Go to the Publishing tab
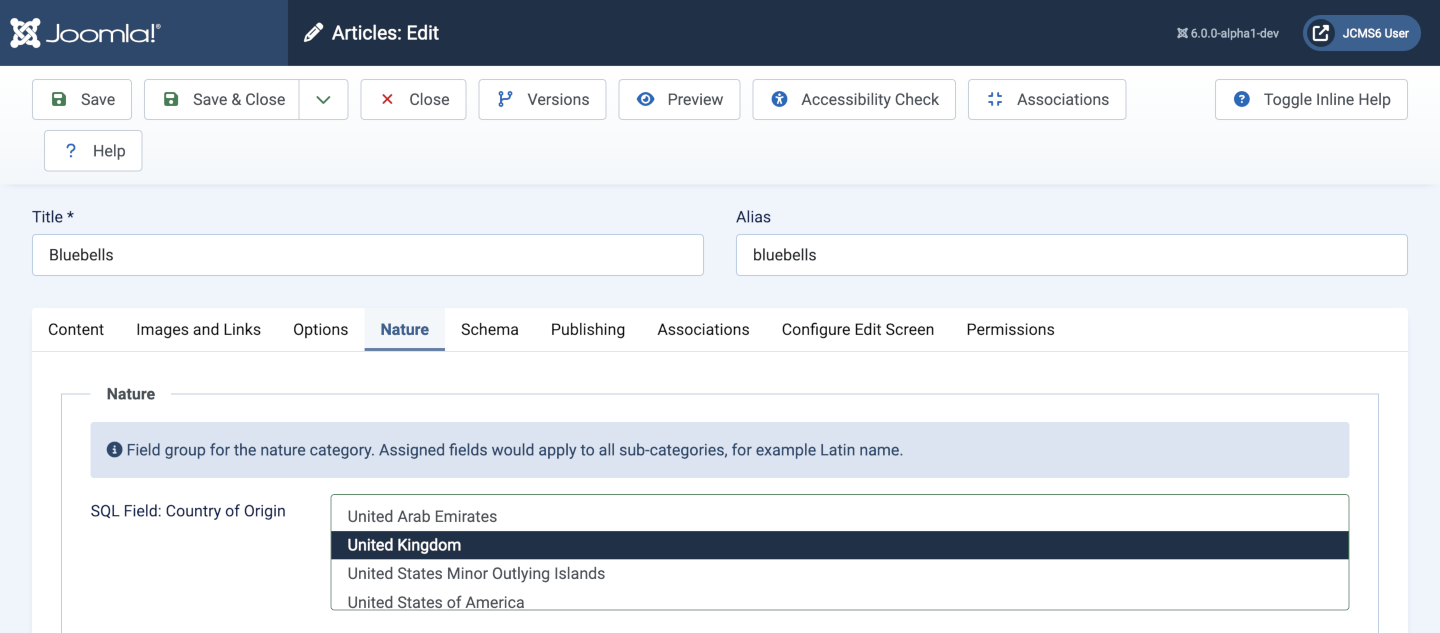 coord(588,329)
